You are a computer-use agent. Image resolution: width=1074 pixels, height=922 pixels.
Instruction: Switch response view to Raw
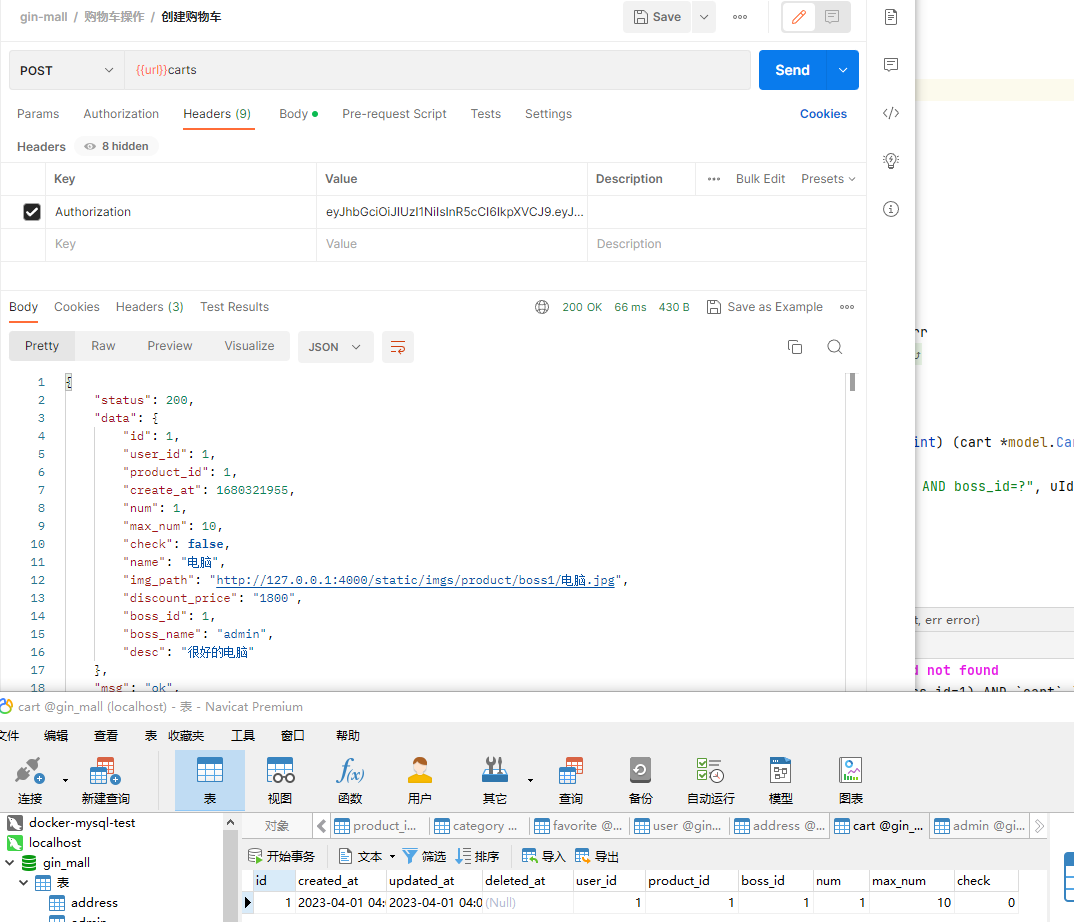pyautogui.click(x=103, y=346)
